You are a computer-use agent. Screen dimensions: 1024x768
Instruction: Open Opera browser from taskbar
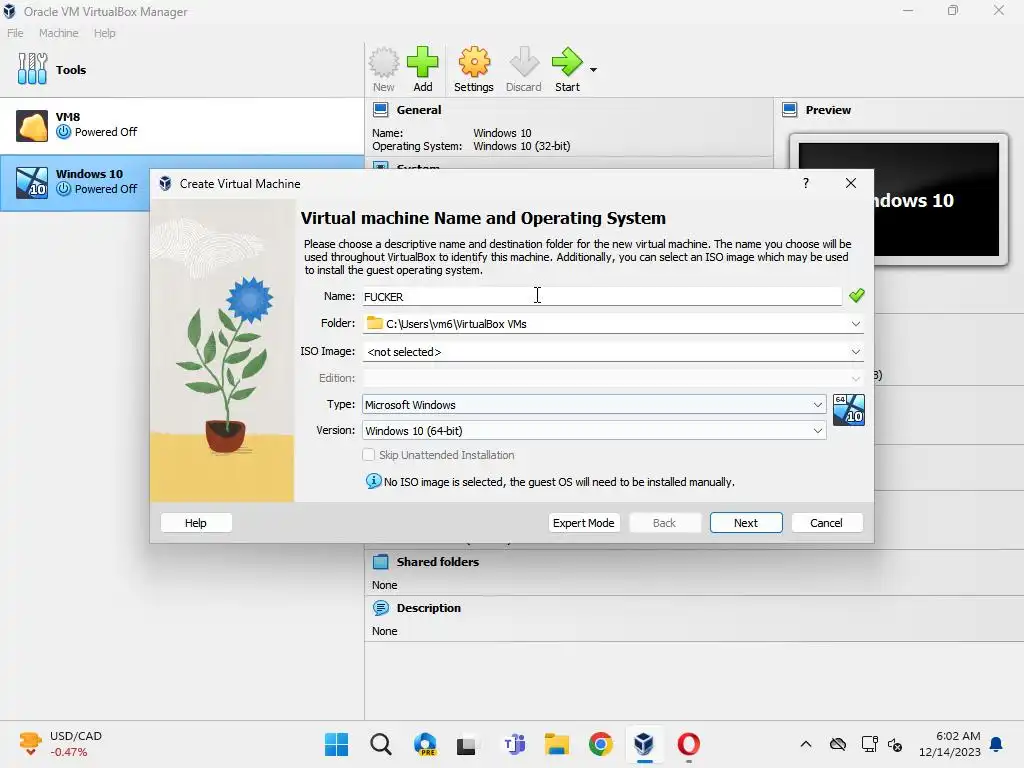coord(688,744)
